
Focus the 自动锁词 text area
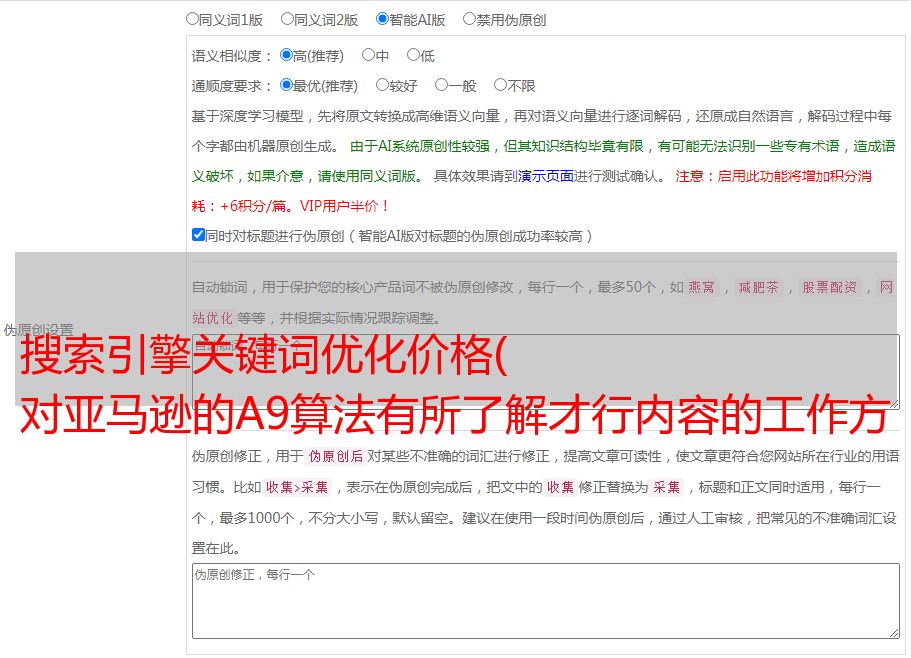[546, 372]
